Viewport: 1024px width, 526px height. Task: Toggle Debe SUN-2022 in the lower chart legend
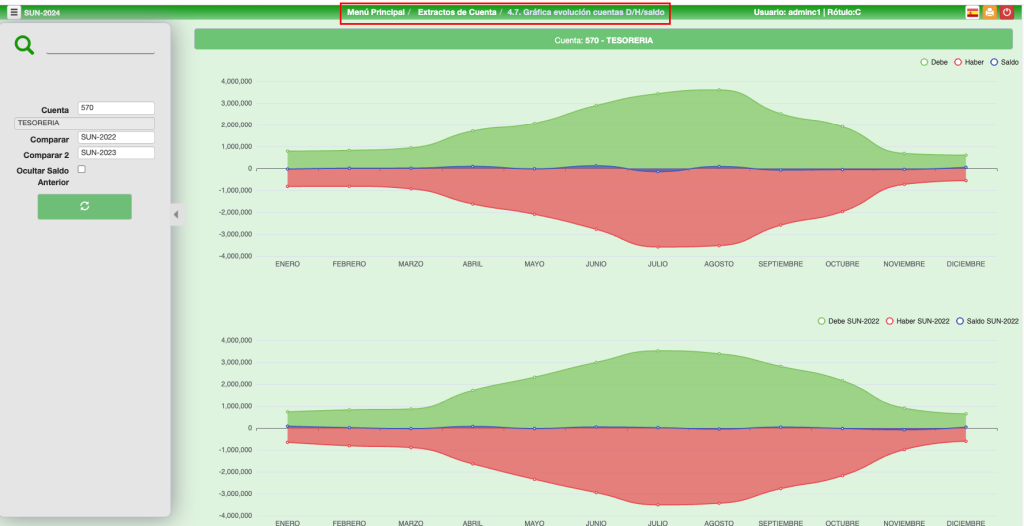point(848,321)
